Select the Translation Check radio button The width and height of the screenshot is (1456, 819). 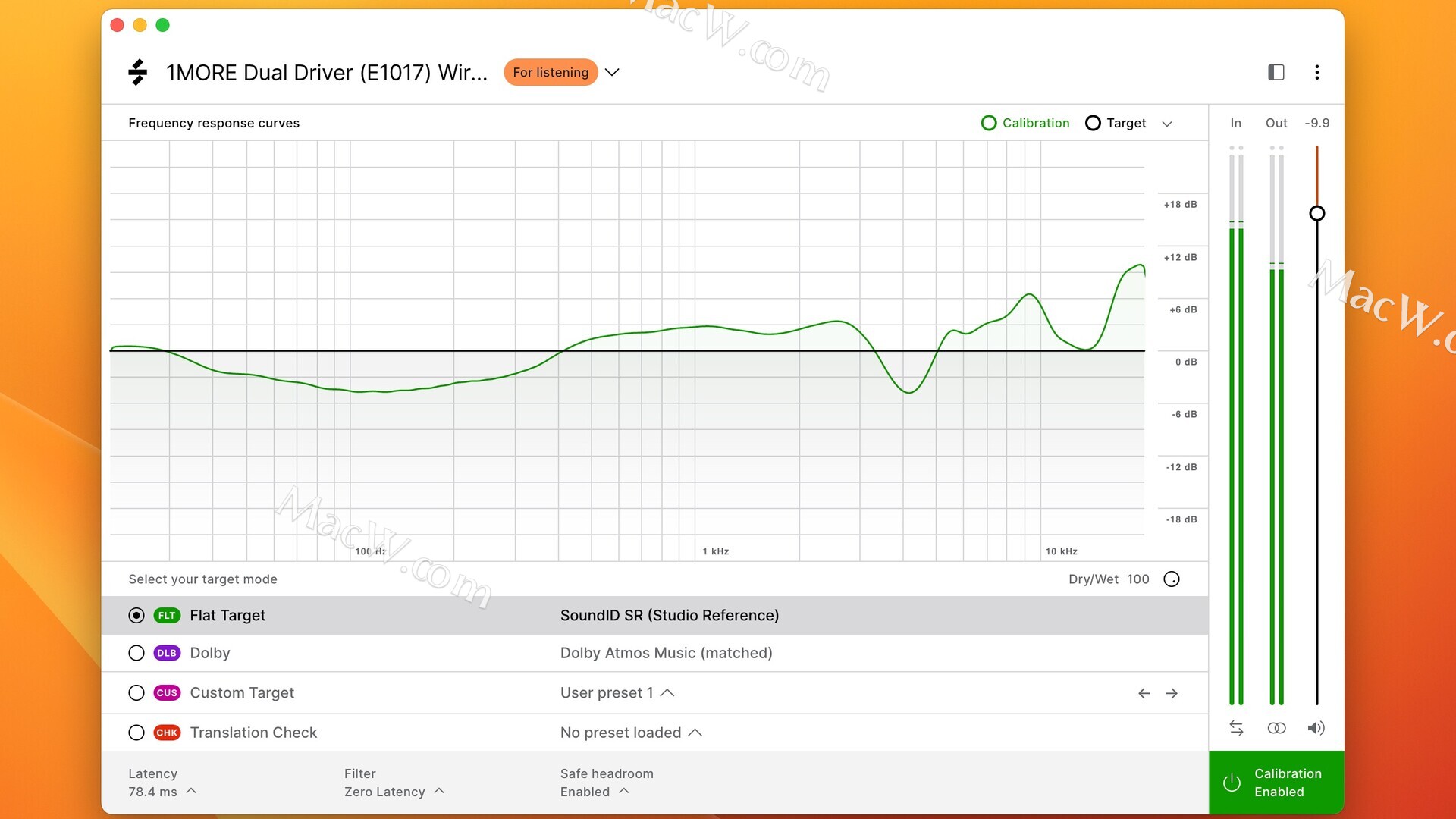click(x=136, y=733)
